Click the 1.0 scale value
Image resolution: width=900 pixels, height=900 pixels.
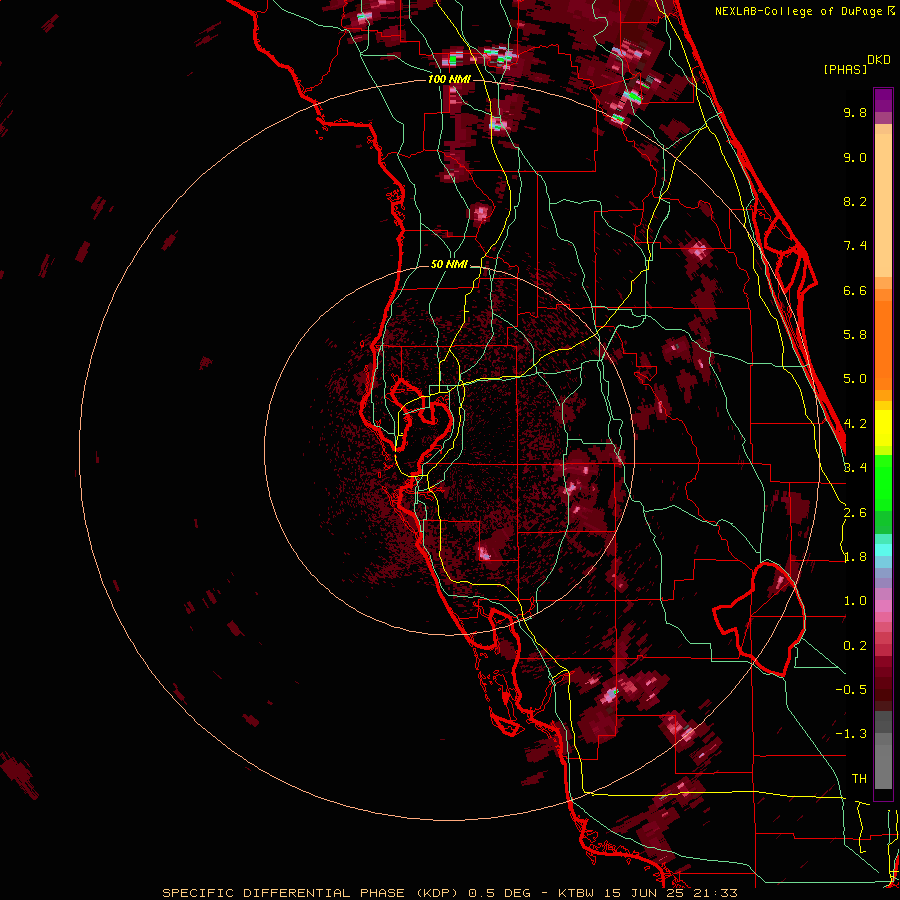click(x=855, y=601)
